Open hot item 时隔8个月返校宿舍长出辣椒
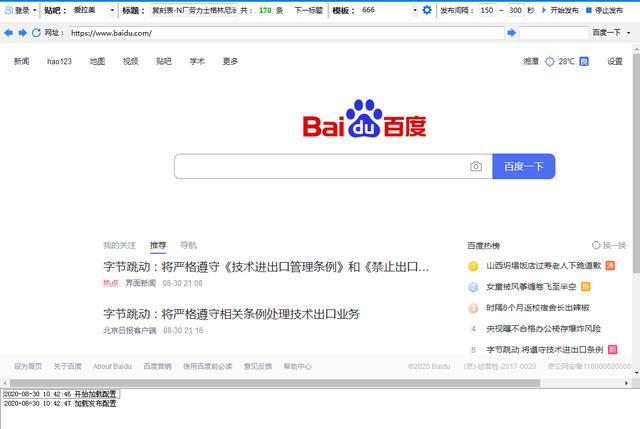Viewport: 640px width, 429px height. pos(538,308)
